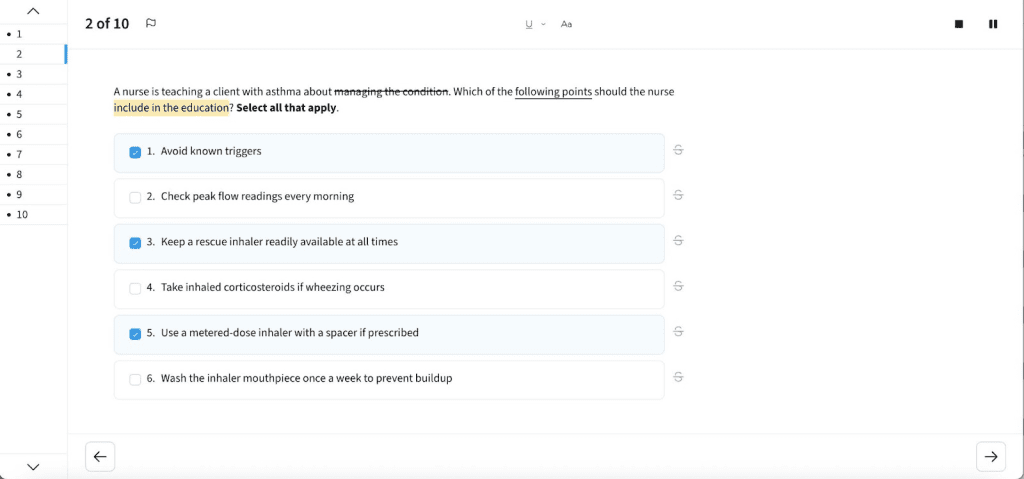Strike out the wash inhaler mouthpiece option

tap(678, 377)
